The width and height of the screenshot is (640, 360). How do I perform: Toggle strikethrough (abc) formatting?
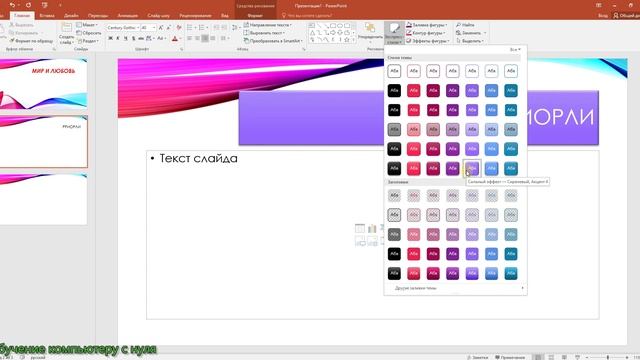(x=141, y=38)
